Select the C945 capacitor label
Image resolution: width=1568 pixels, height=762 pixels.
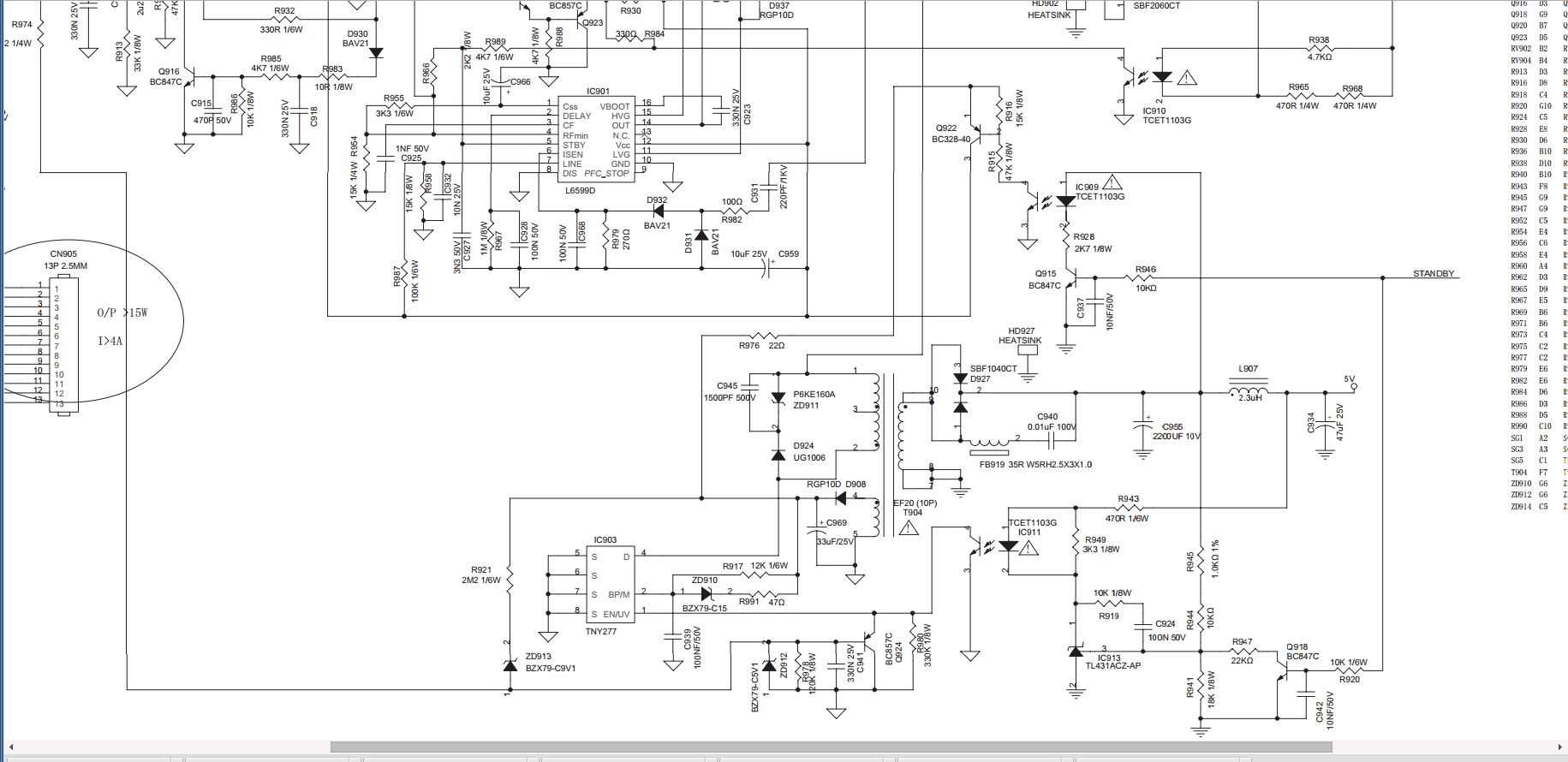point(727,386)
